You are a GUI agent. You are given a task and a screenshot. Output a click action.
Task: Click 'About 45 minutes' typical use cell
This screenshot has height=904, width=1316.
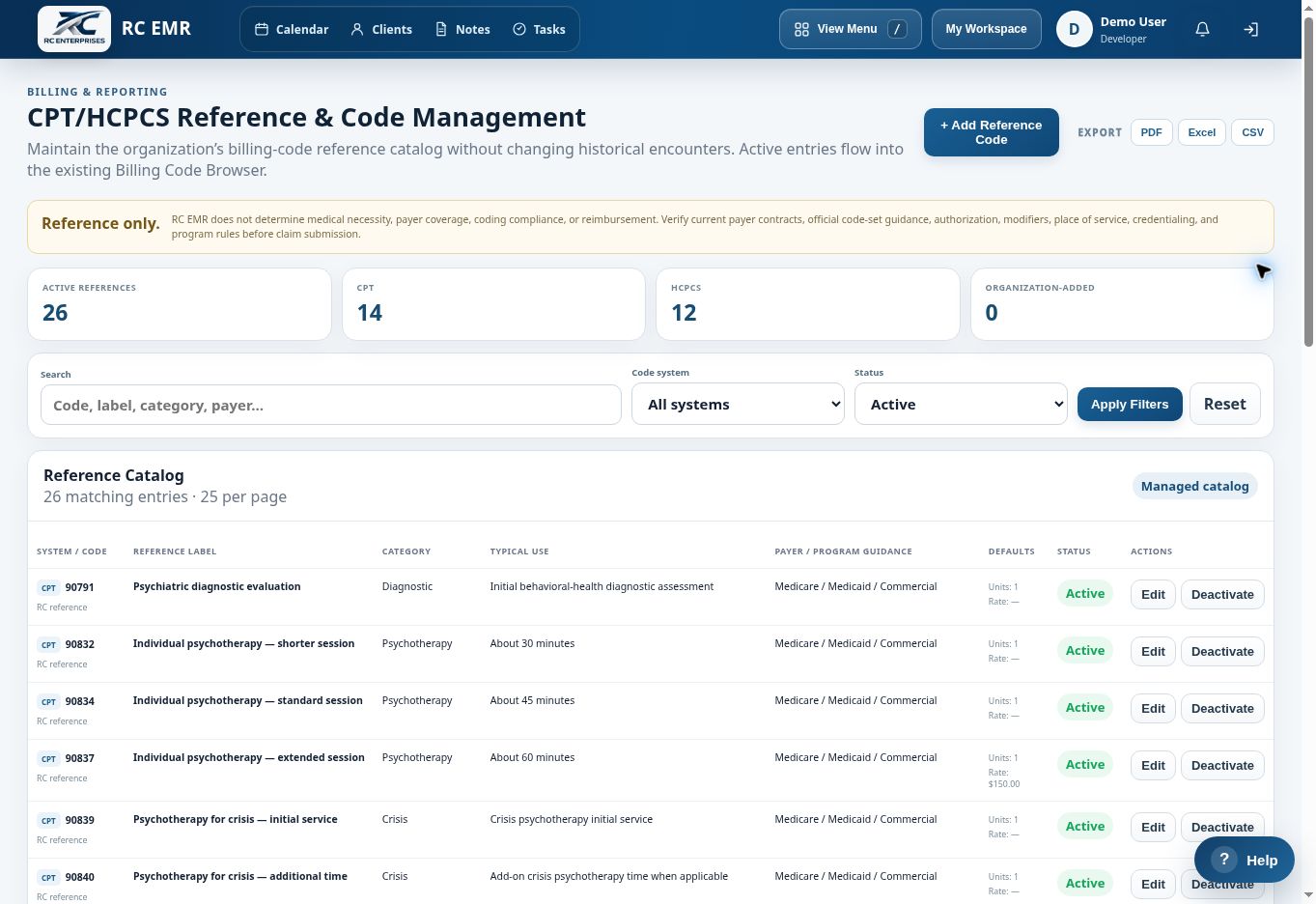click(532, 700)
